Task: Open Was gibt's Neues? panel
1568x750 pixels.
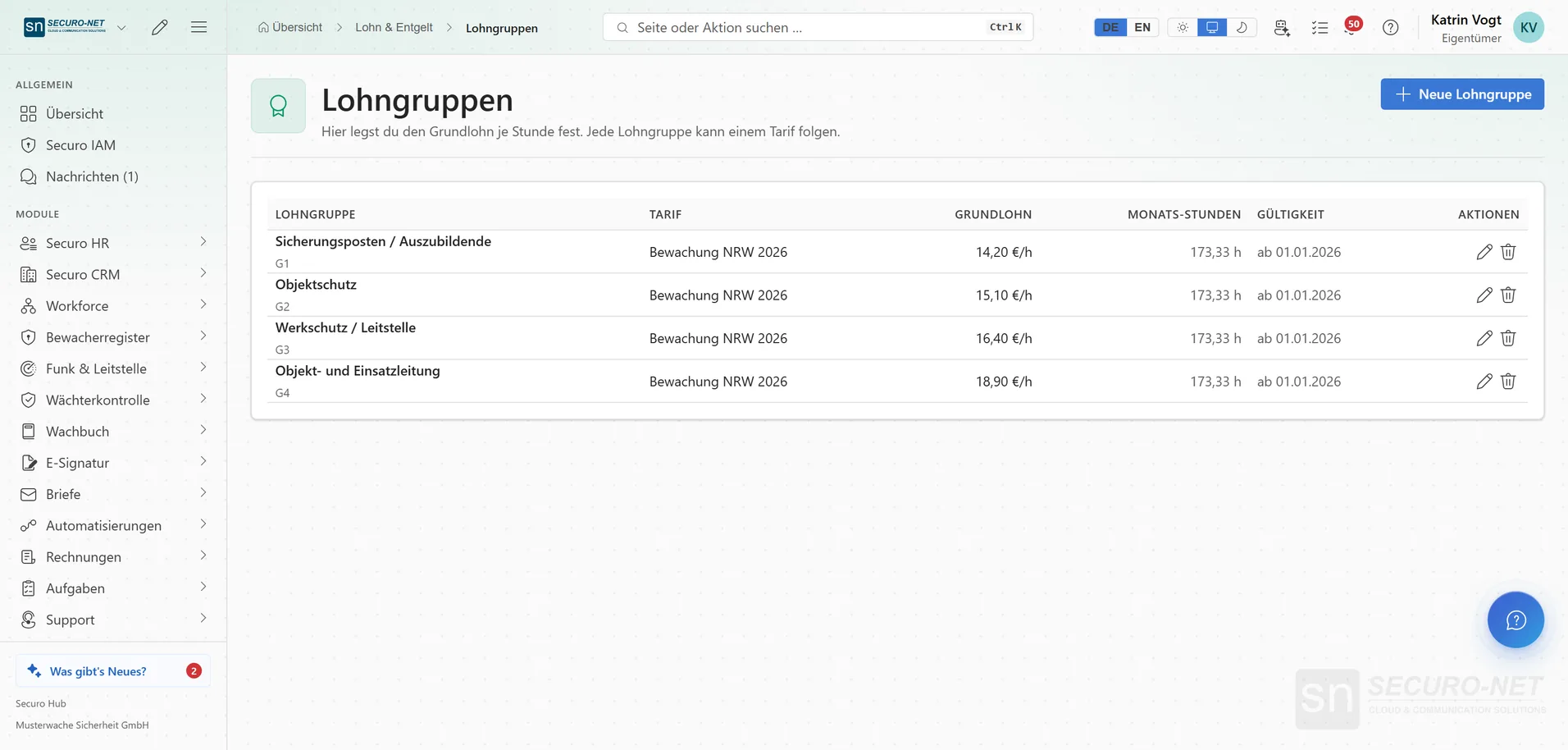Action: tap(113, 671)
